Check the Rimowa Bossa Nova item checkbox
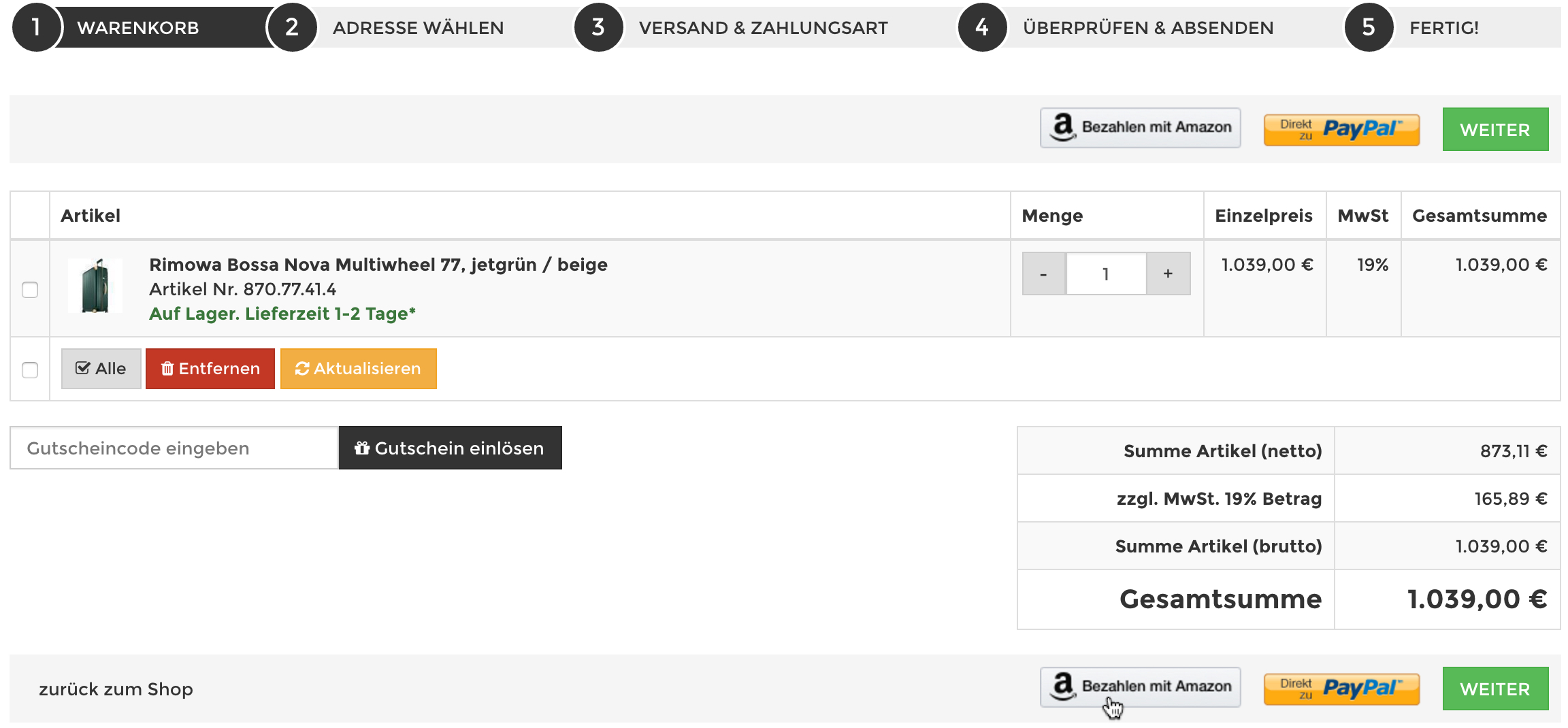The width and height of the screenshot is (1568, 728). coord(30,290)
